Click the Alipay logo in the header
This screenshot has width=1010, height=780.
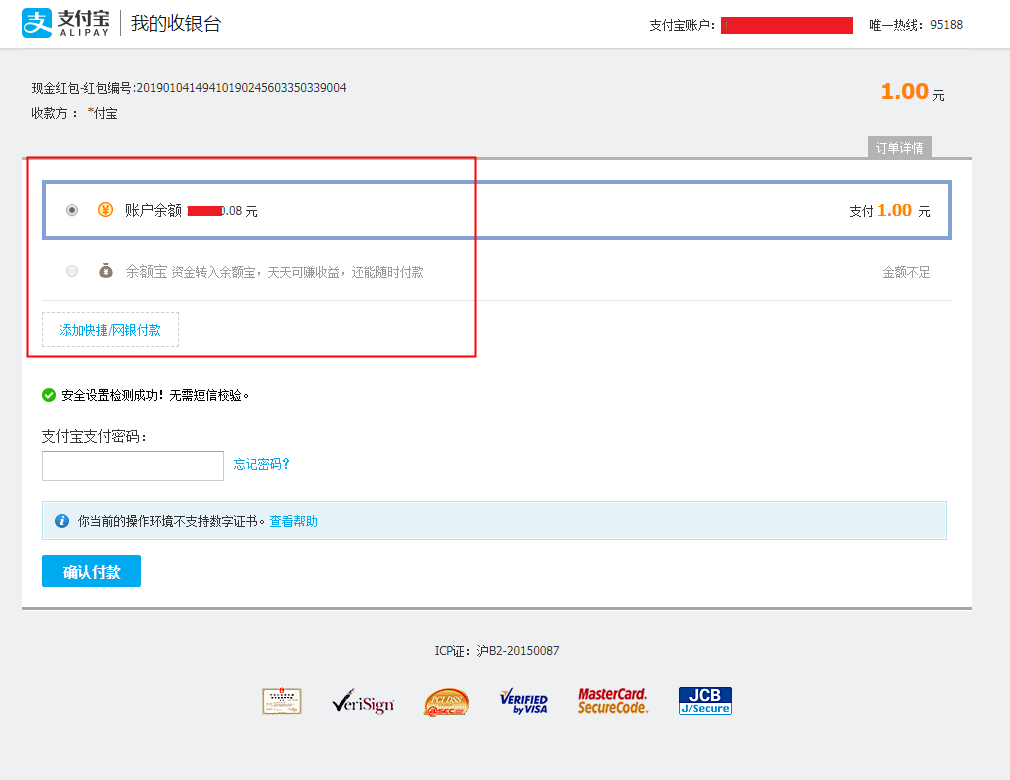[66, 23]
